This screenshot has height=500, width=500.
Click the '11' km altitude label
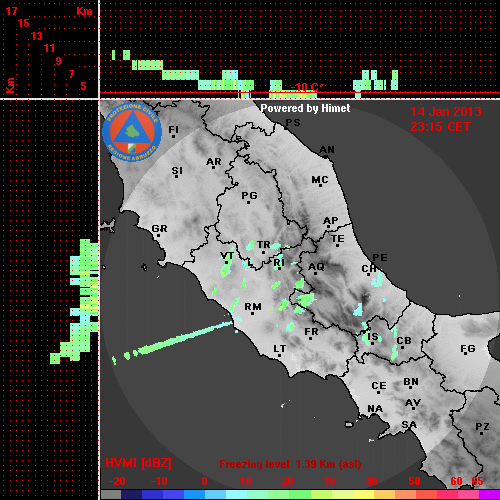click(x=49, y=48)
